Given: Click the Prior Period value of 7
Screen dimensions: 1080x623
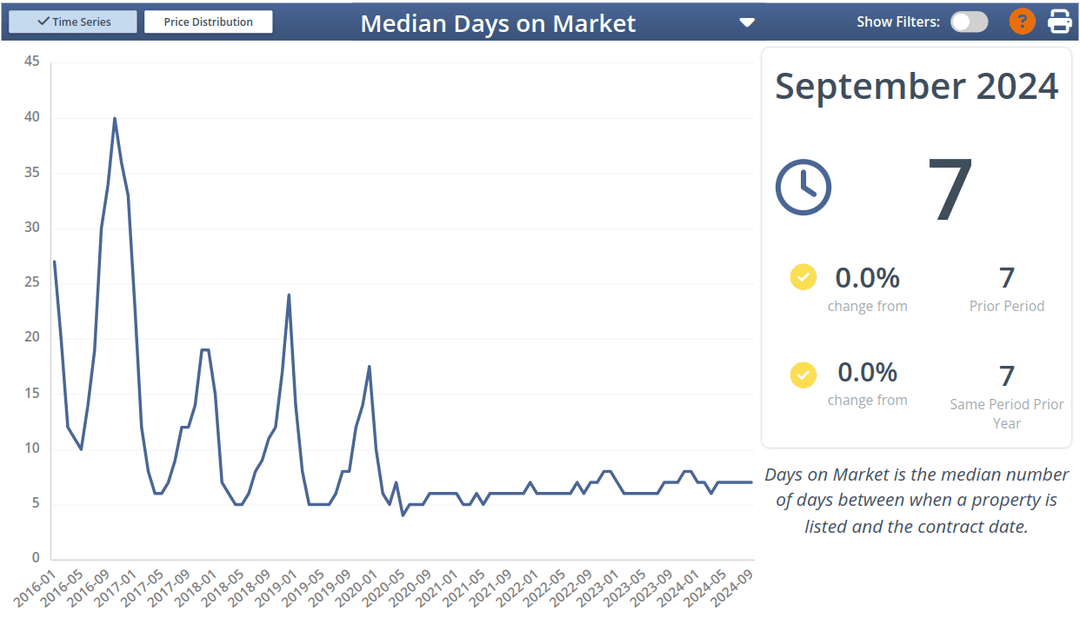Looking at the screenshot, I should (1006, 277).
